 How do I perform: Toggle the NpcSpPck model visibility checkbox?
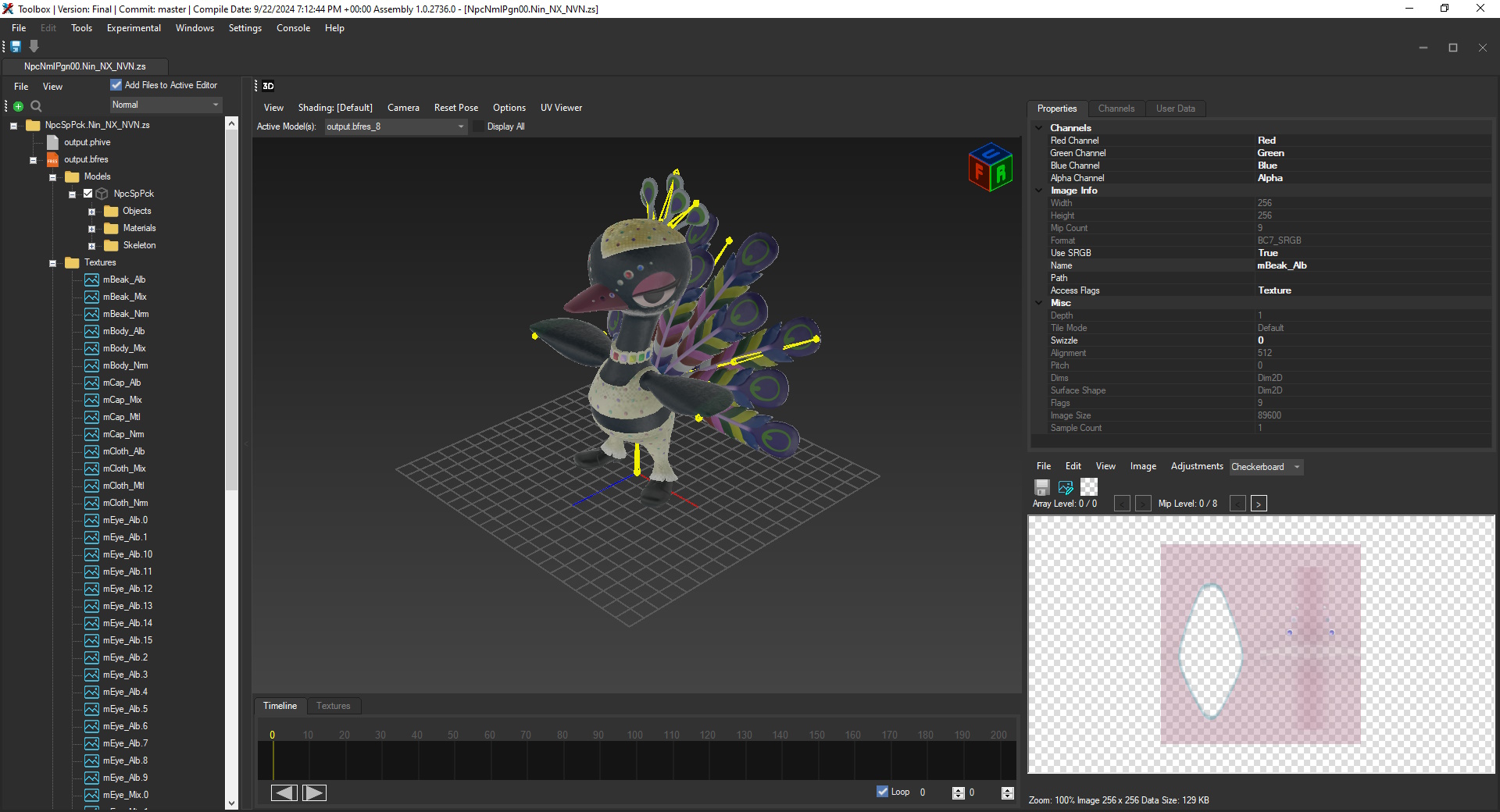(88, 194)
